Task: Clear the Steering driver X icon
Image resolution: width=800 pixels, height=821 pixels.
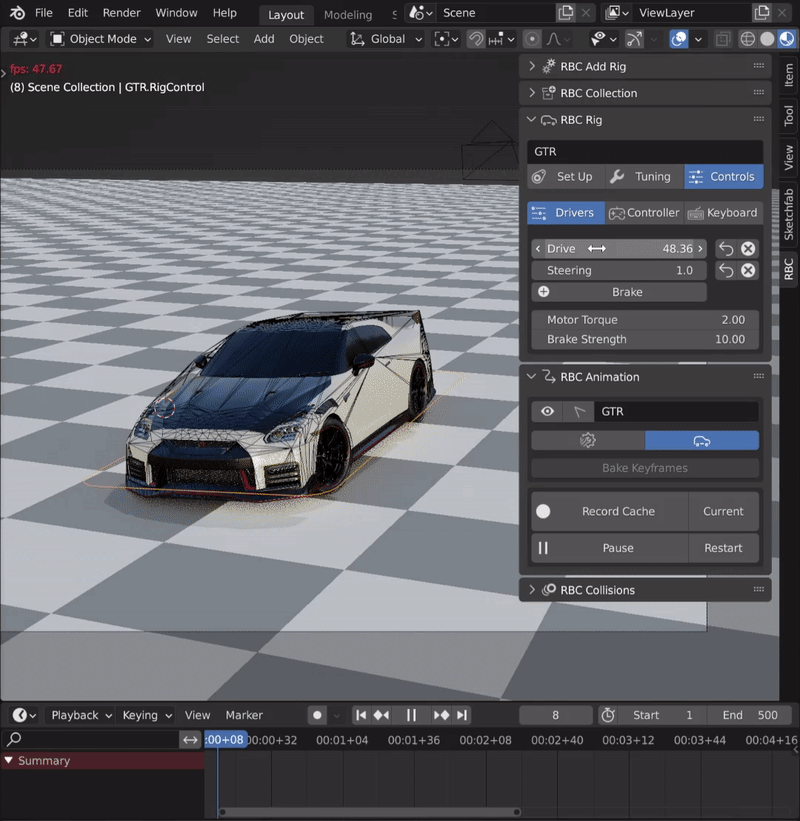Action: click(748, 270)
